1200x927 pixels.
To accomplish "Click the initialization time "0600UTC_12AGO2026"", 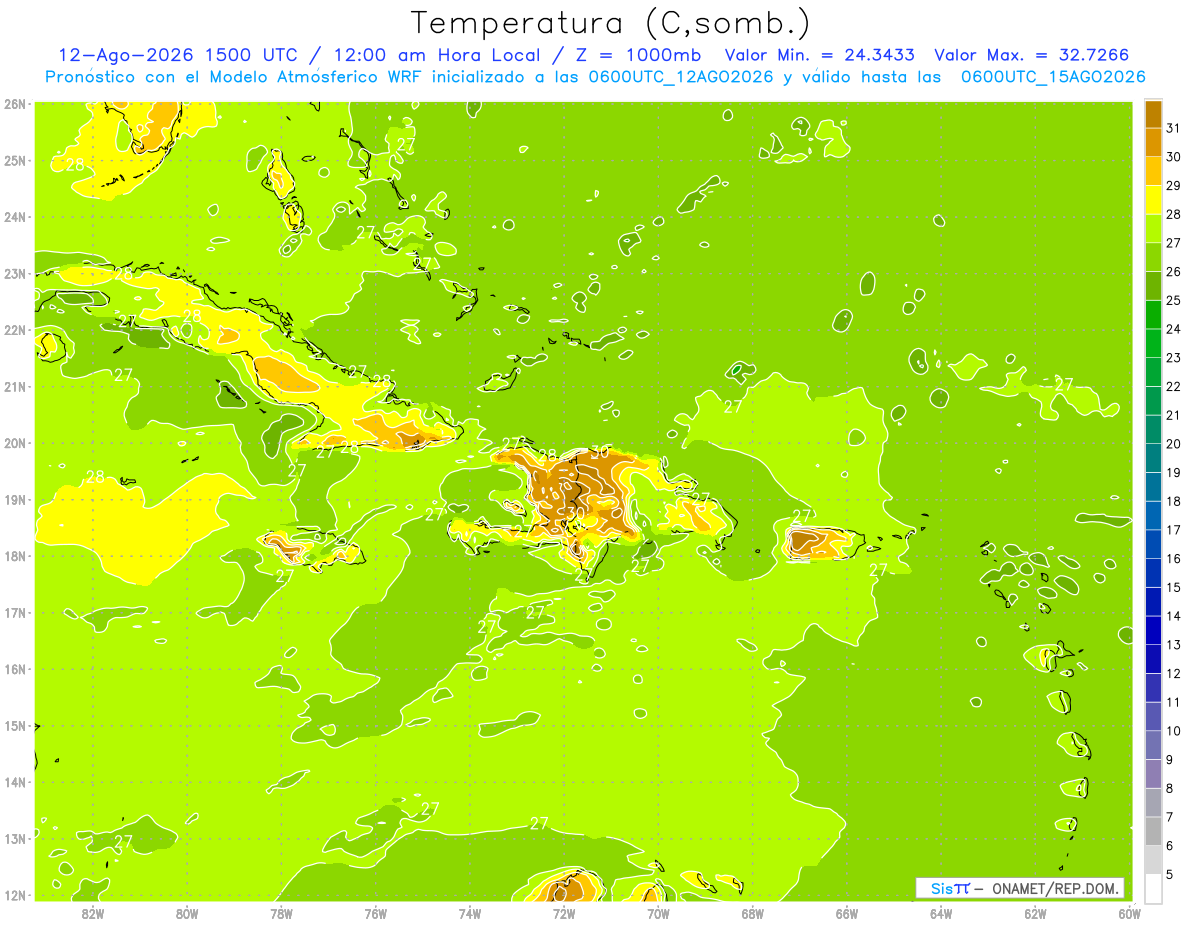I will coord(683,77).
